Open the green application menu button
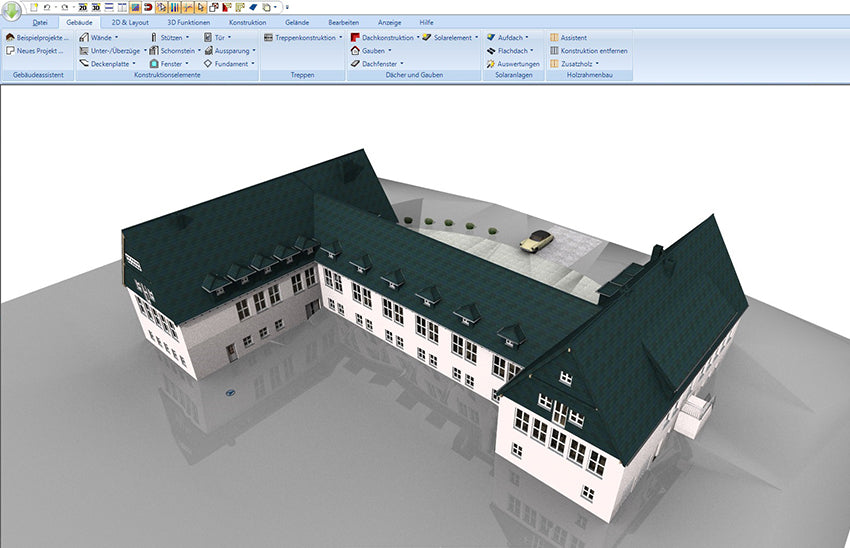This screenshot has height=548, width=850. (x=12, y=11)
